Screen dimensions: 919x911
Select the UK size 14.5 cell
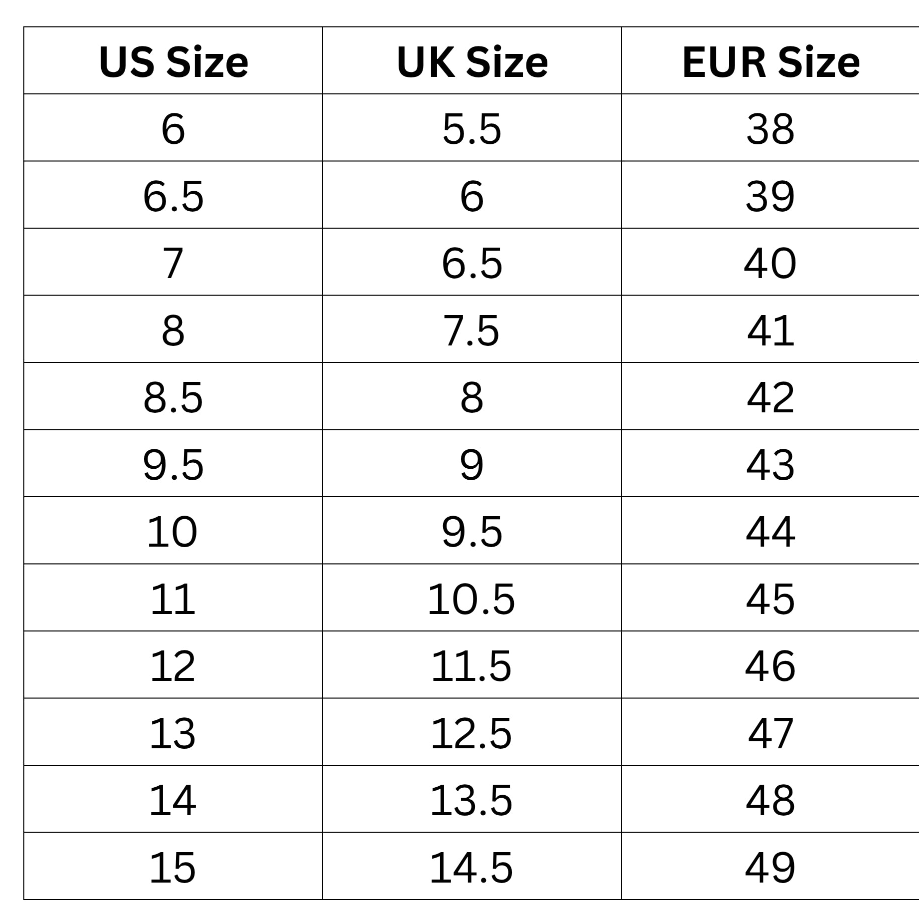tap(472, 867)
